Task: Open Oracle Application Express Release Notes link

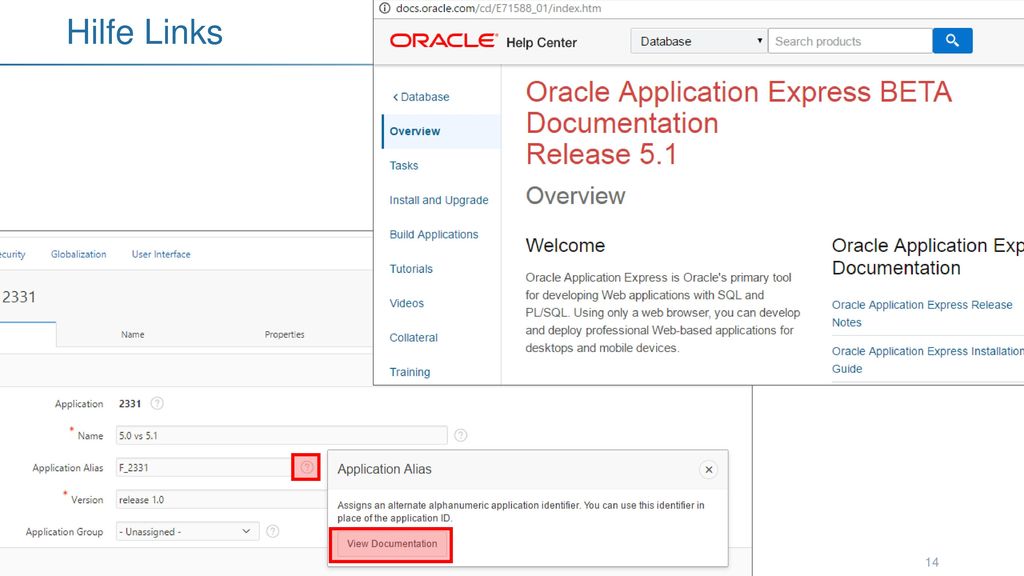Action: [x=921, y=313]
